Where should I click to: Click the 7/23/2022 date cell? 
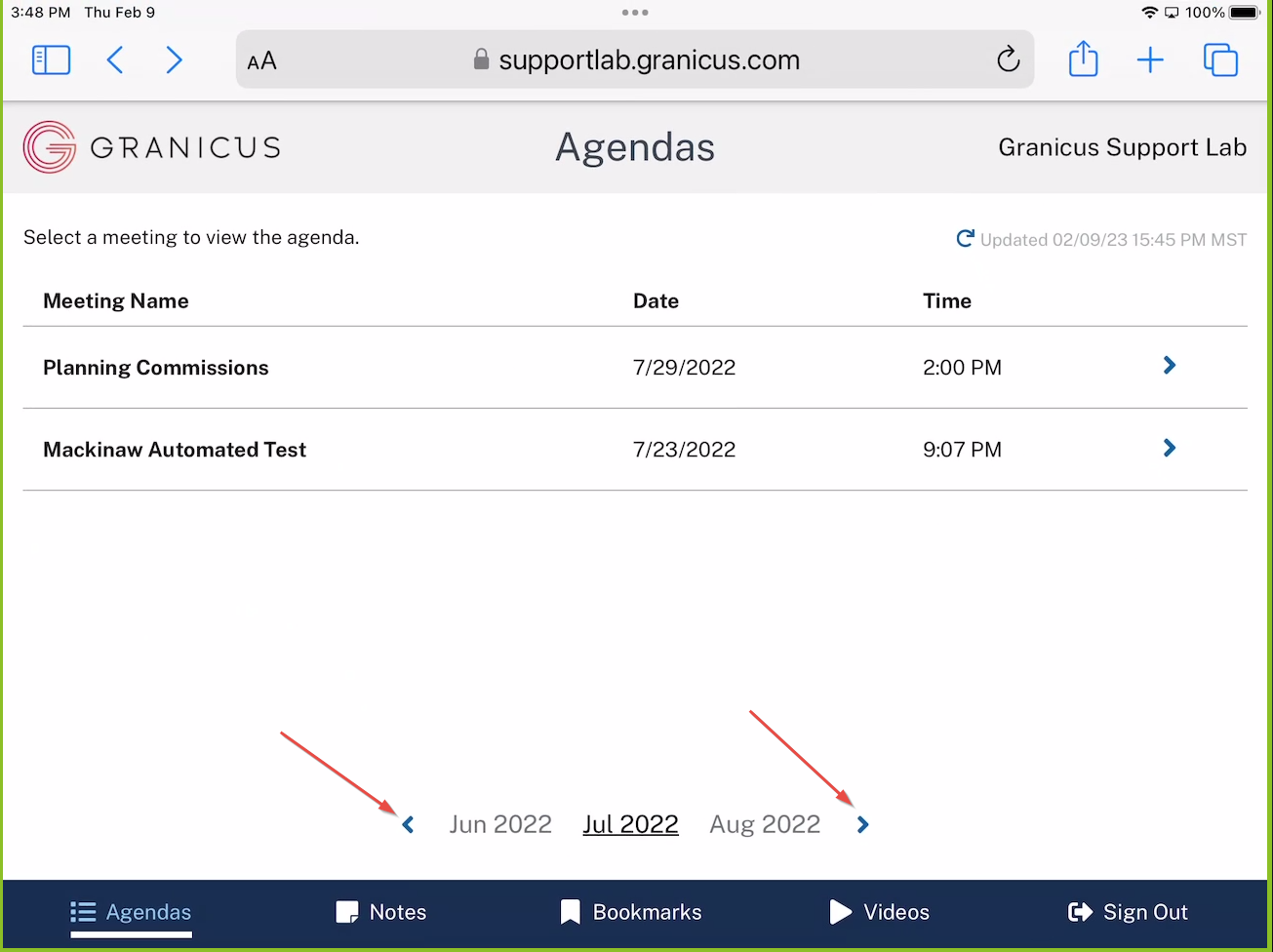click(x=684, y=450)
